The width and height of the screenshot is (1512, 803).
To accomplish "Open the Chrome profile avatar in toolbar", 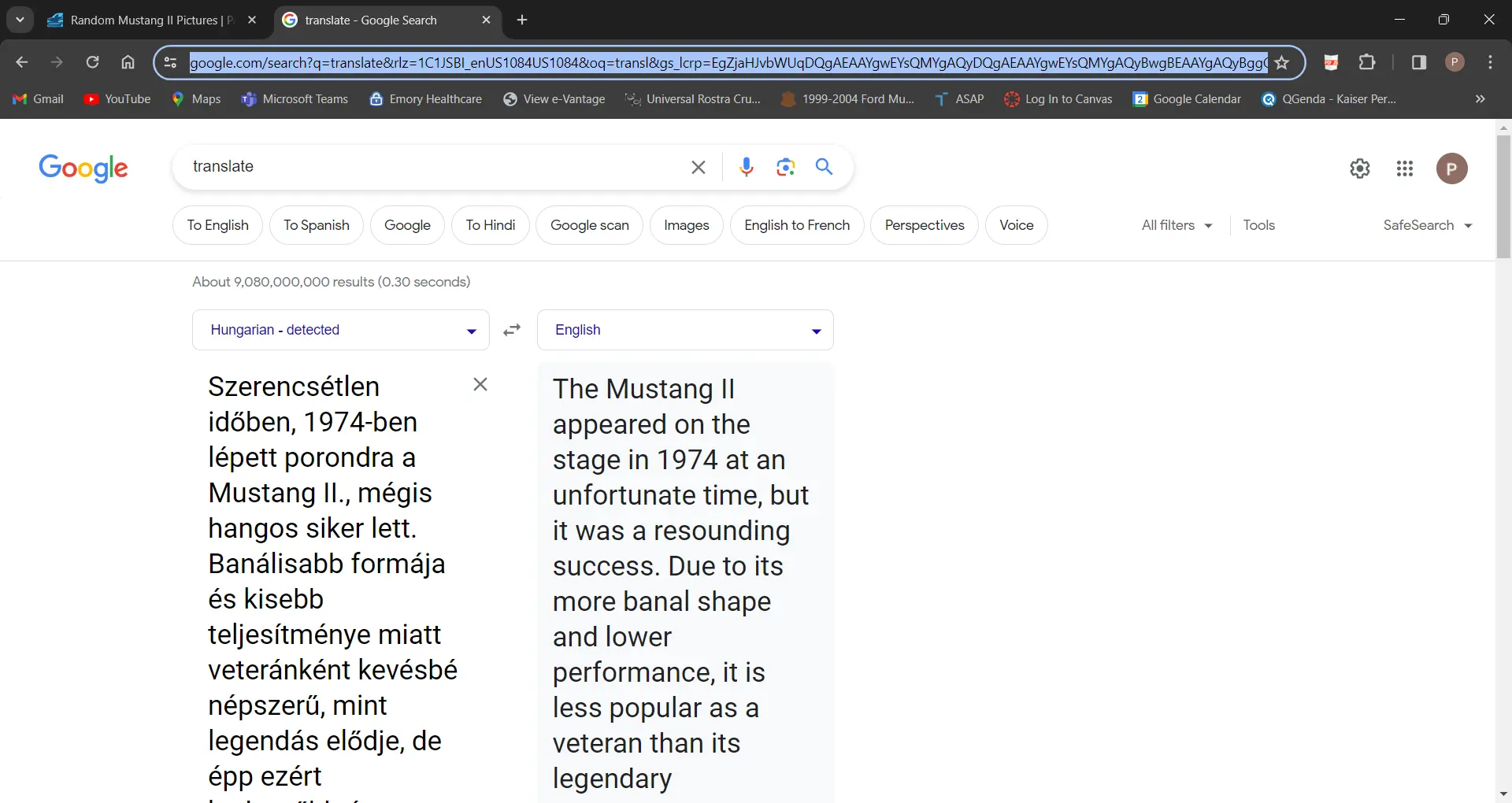I will [1455, 62].
